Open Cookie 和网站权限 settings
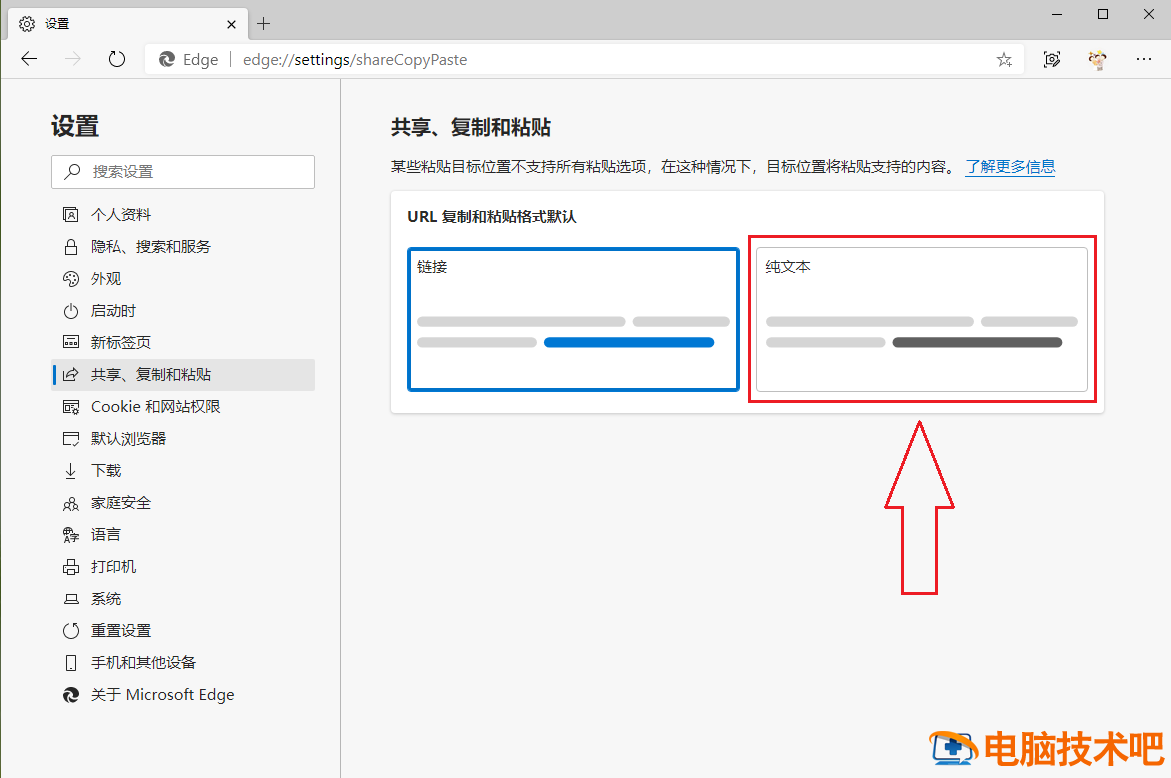The width and height of the screenshot is (1171, 778). 163,406
